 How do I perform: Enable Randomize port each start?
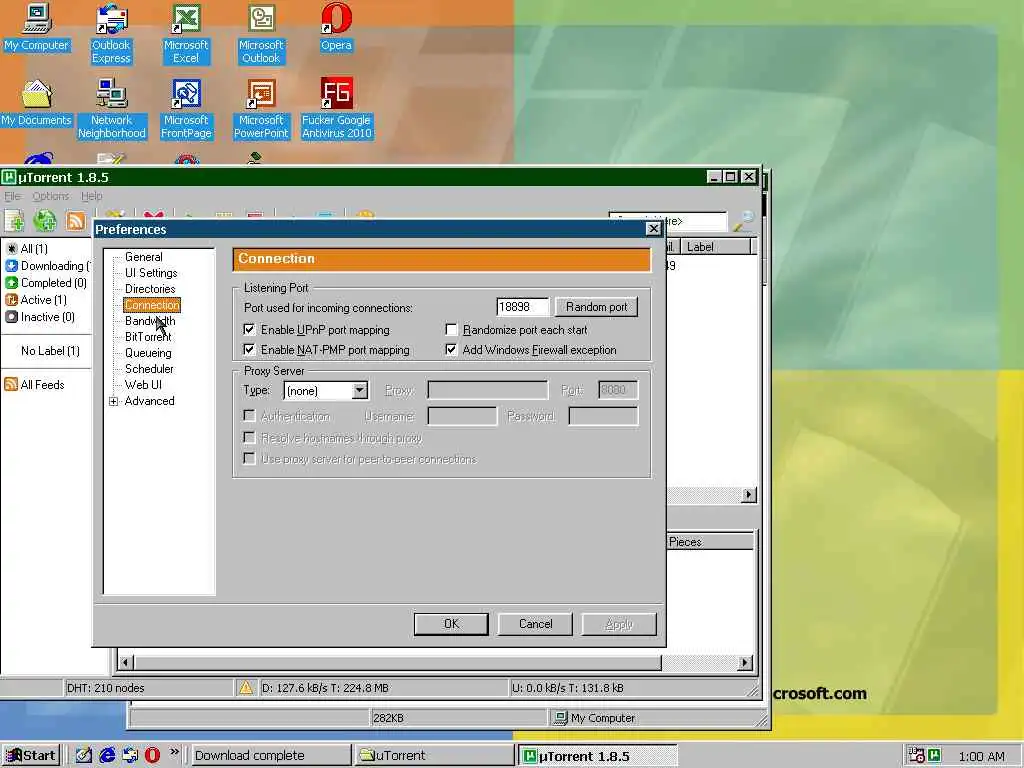[x=451, y=330]
